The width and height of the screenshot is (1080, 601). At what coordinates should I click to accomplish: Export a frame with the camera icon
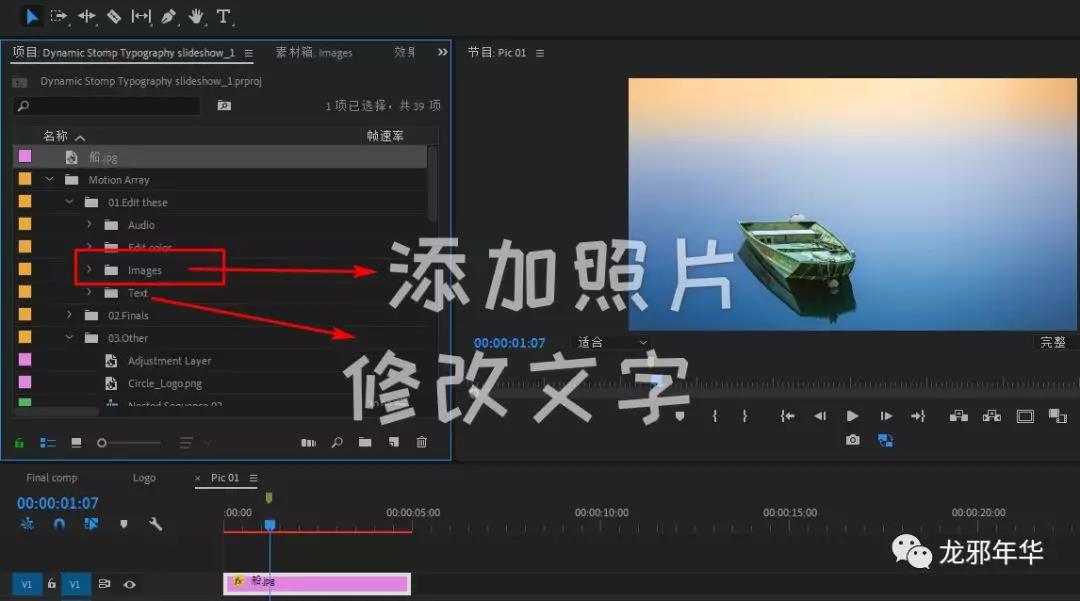point(853,440)
